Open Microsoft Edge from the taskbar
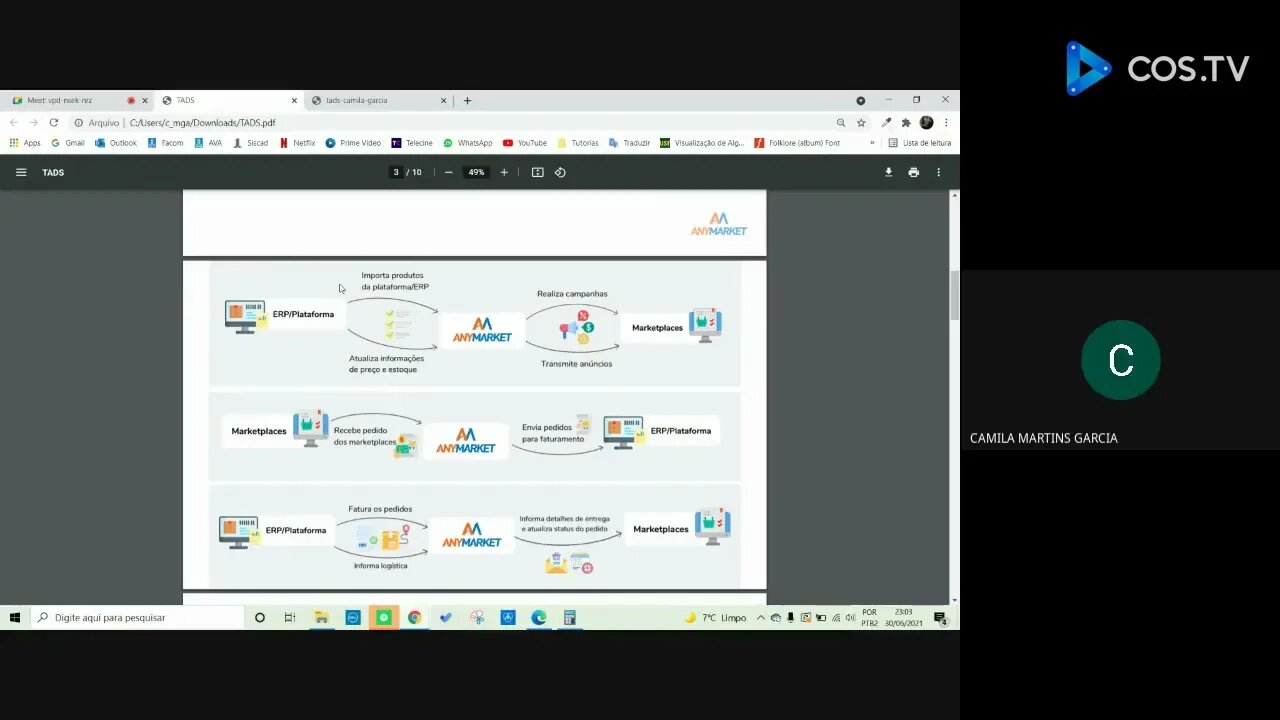The image size is (1280, 720). point(538,618)
